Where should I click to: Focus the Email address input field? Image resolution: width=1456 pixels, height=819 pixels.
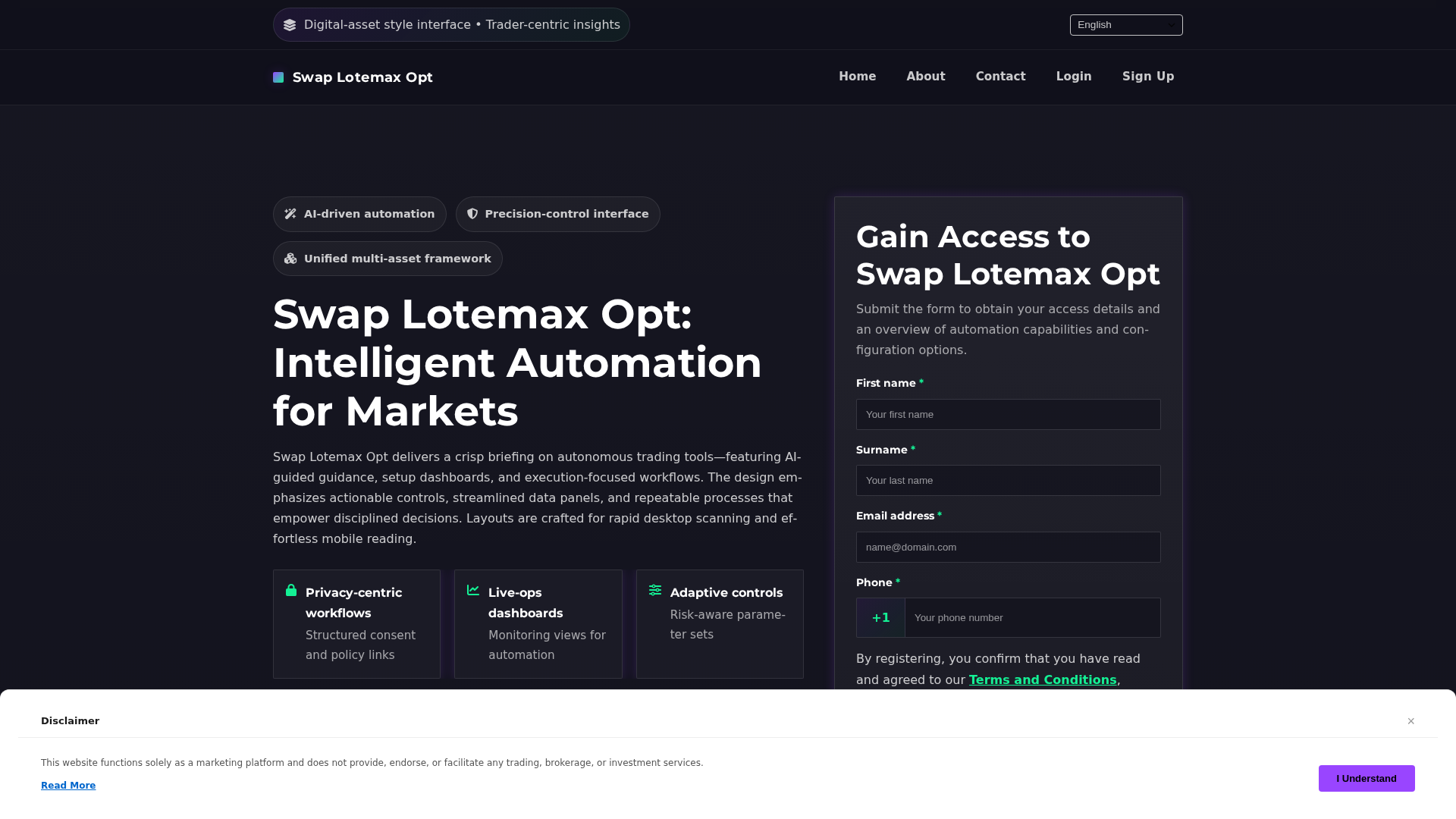pos(1008,547)
